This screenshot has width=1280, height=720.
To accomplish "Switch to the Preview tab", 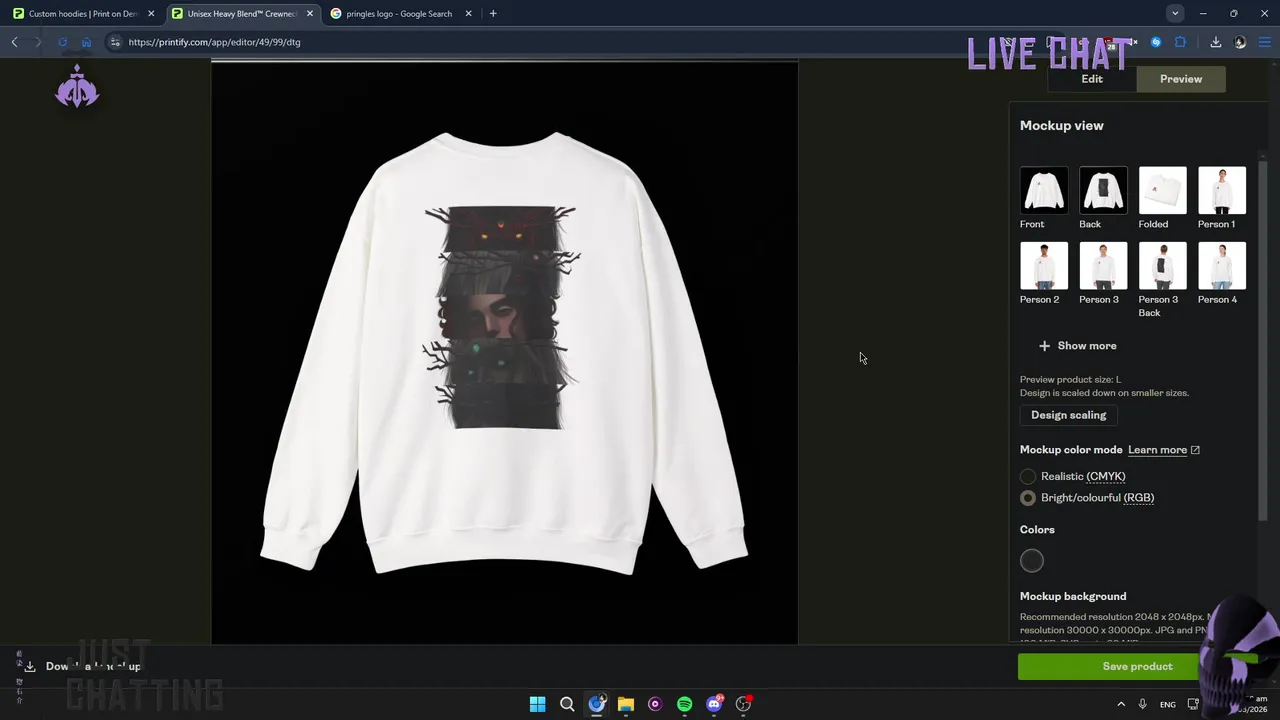I will [1181, 79].
